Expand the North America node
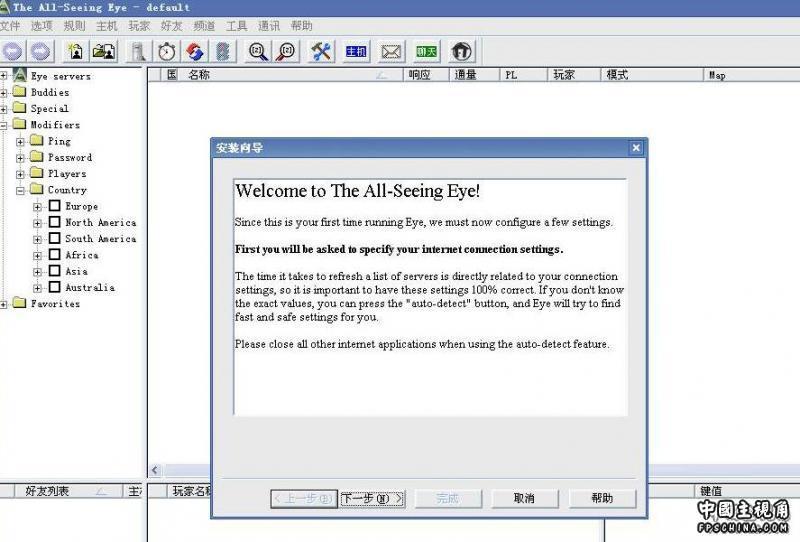The width and height of the screenshot is (800, 542). point(37,223)
